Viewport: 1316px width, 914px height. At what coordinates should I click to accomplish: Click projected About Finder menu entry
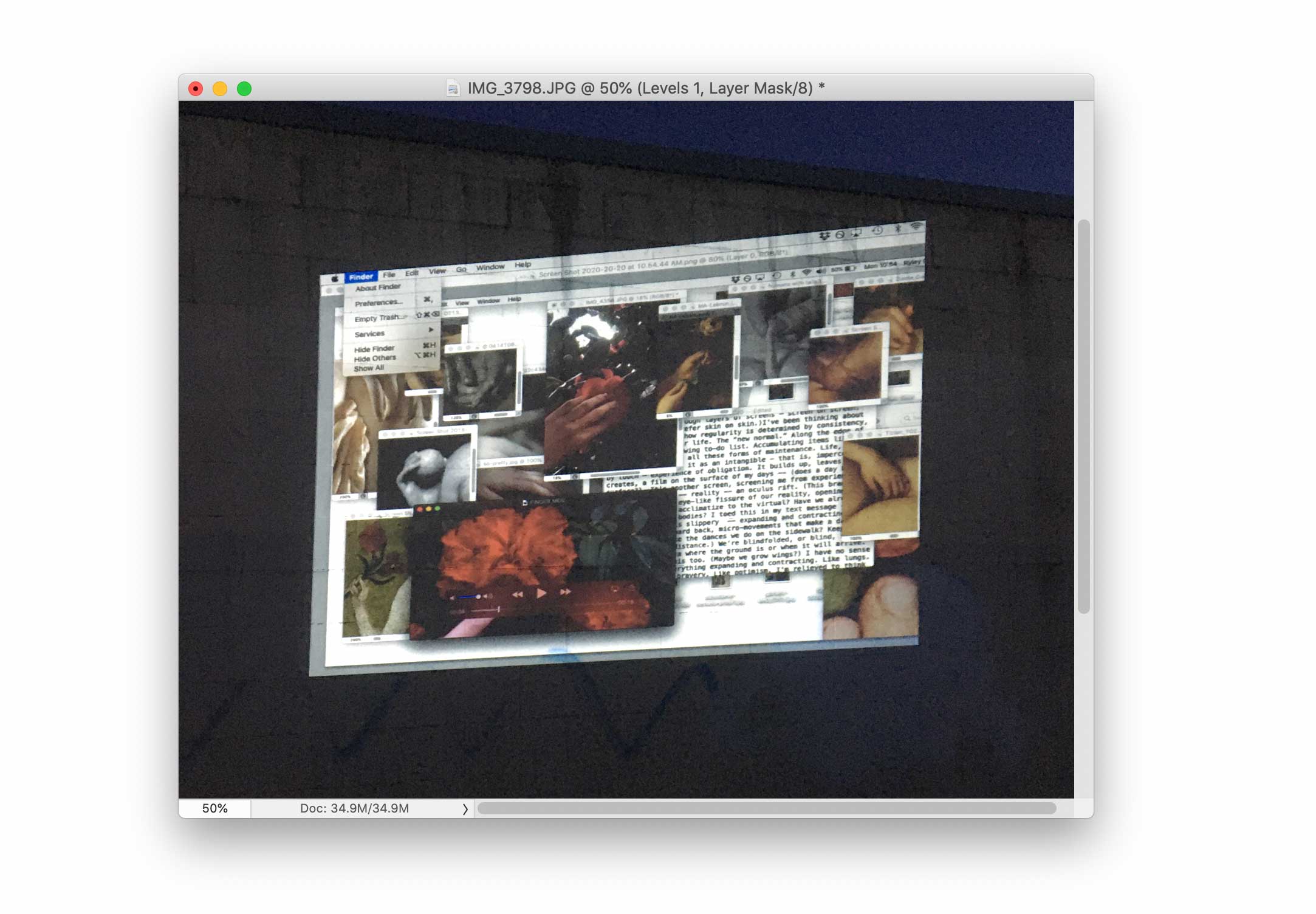pos(378,287)
